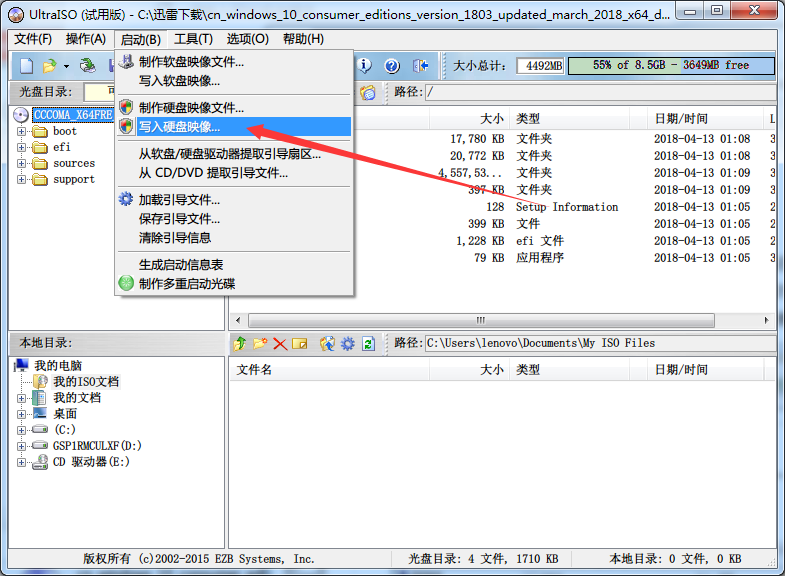This screenshot has width=785, height=576.
Task: Click the upper 日期/时间 column header
Action: (705, 119)
